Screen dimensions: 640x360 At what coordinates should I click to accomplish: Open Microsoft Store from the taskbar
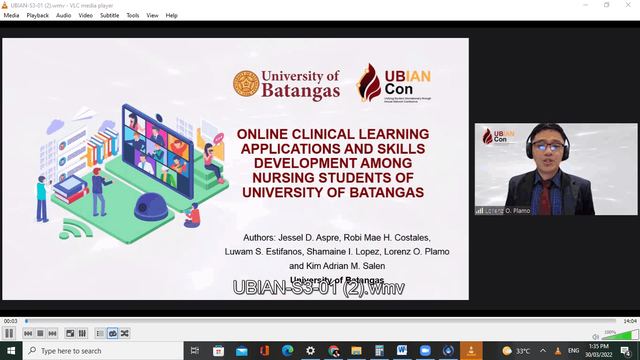click(x=218, y=351)
